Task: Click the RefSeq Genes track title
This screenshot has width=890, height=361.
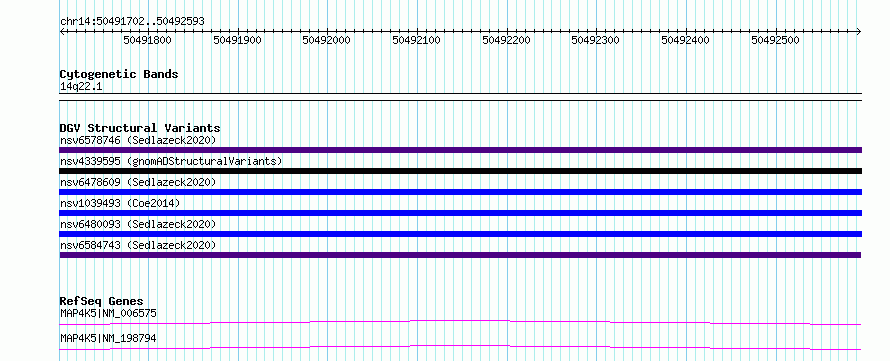Action: 102,301
